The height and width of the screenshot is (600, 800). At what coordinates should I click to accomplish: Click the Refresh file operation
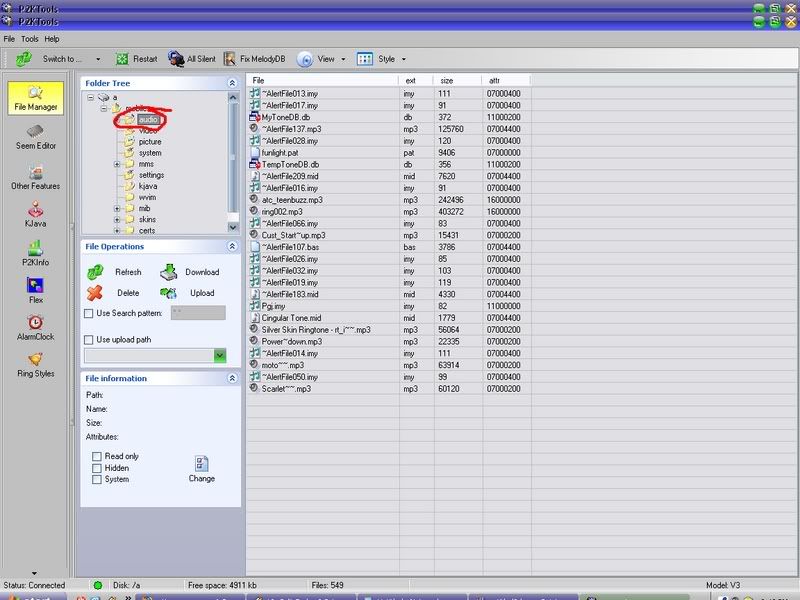(115, 272)
